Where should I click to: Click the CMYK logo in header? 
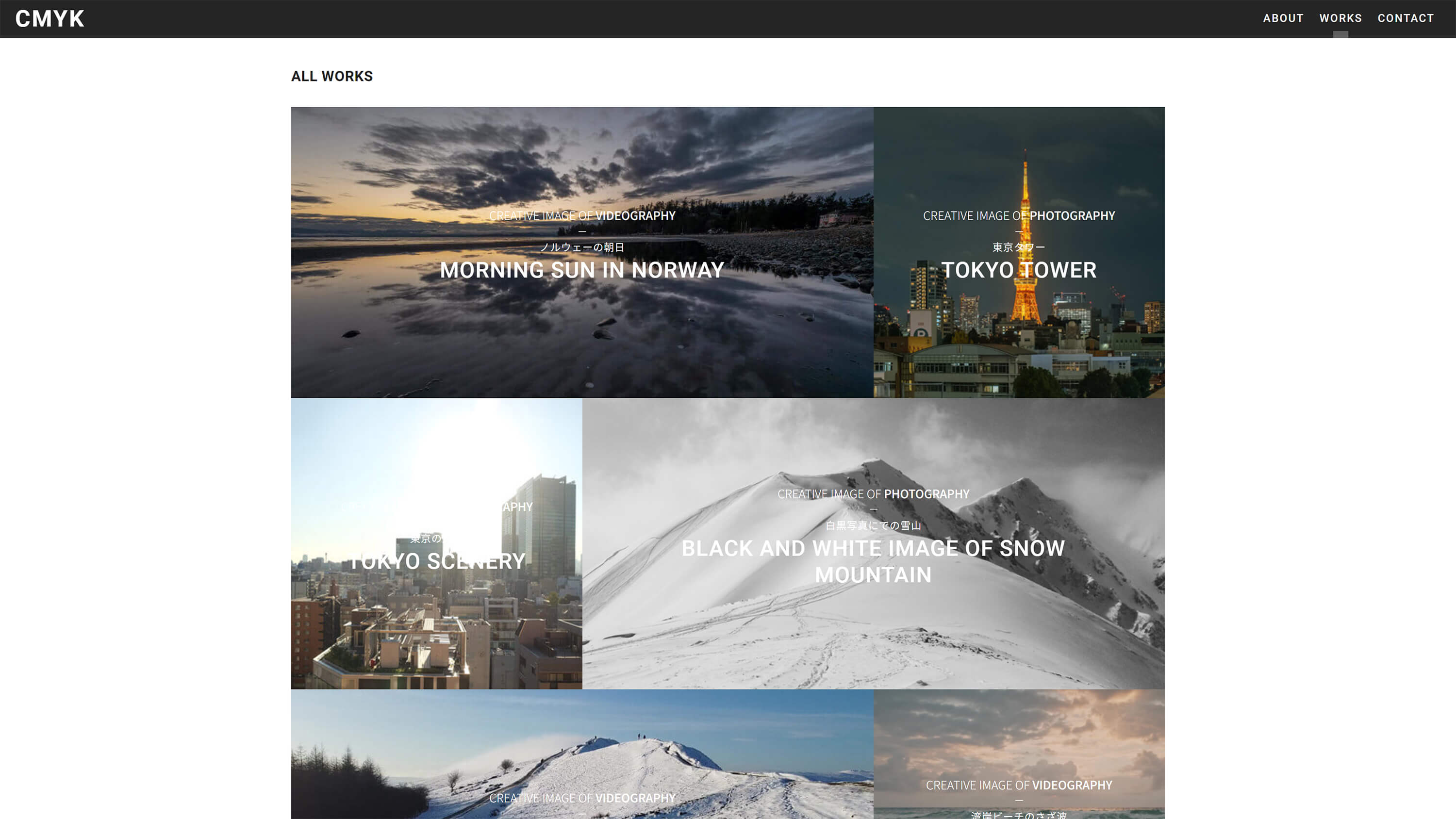pyautogui.click(x=50, y=18)
